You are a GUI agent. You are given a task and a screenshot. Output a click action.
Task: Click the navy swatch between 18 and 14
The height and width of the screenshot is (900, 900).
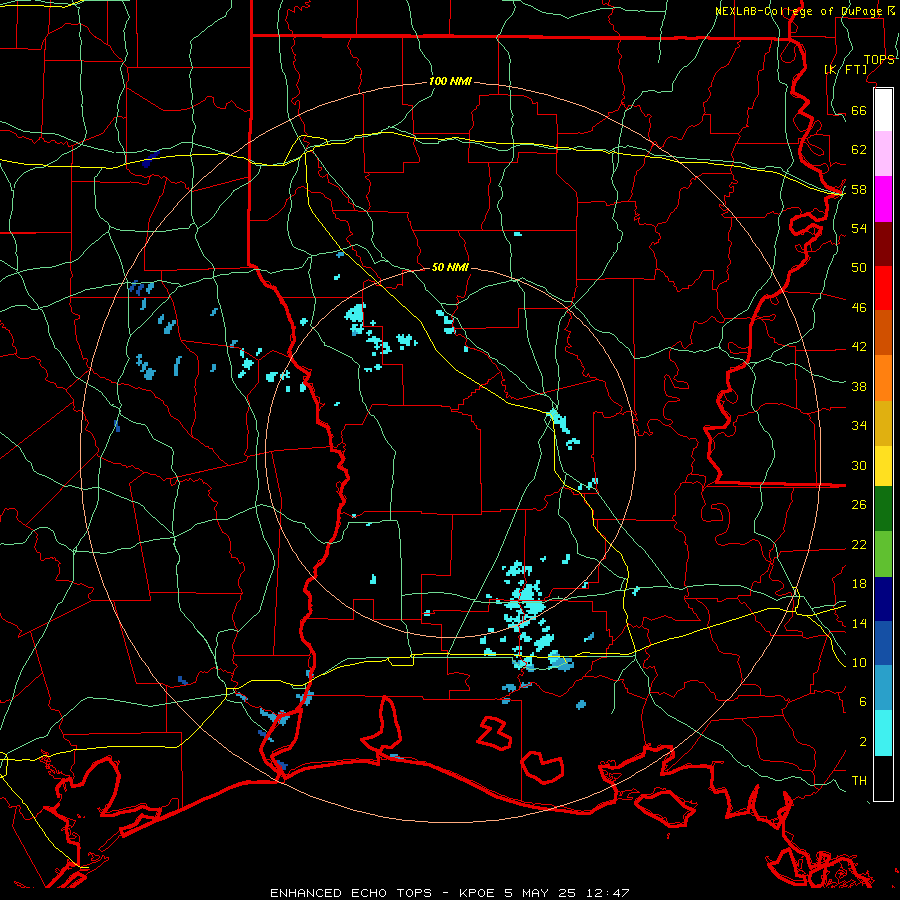point(883,599)
